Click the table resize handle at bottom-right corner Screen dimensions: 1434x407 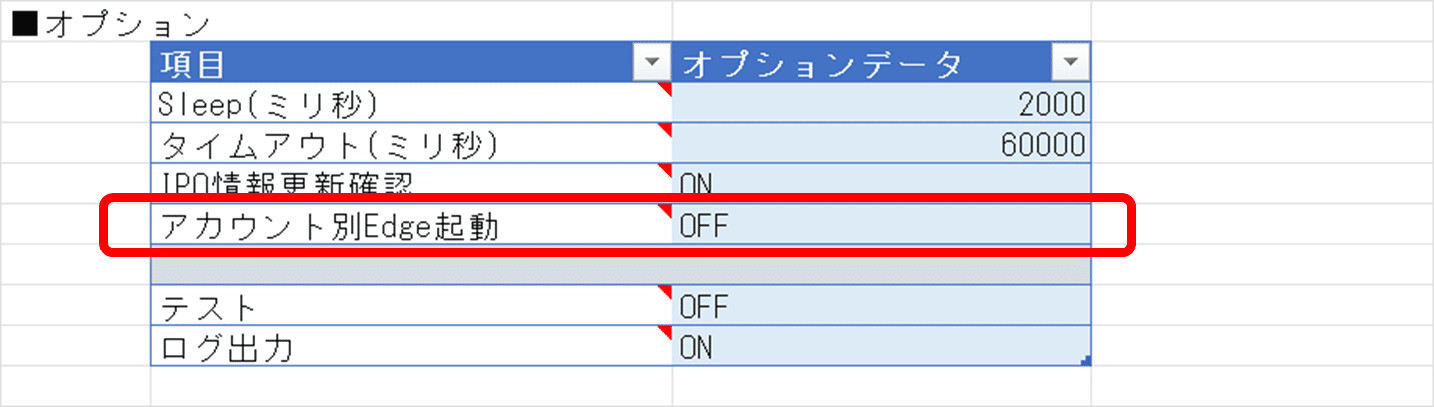[1086, 361]
